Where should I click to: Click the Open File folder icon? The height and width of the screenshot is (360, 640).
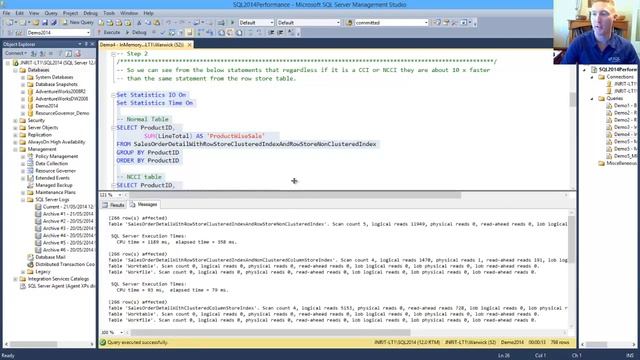(x=36, y=22)
